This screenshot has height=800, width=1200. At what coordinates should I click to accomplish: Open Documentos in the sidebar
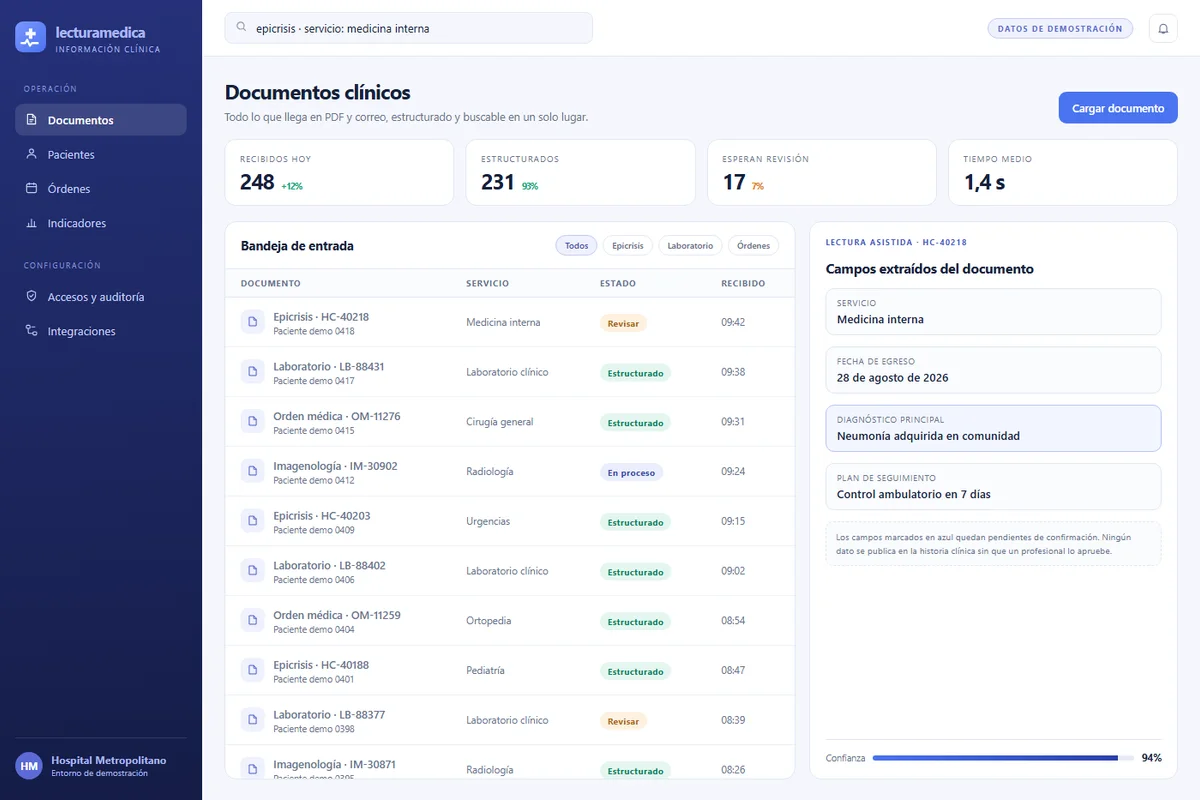pos(101,120)
